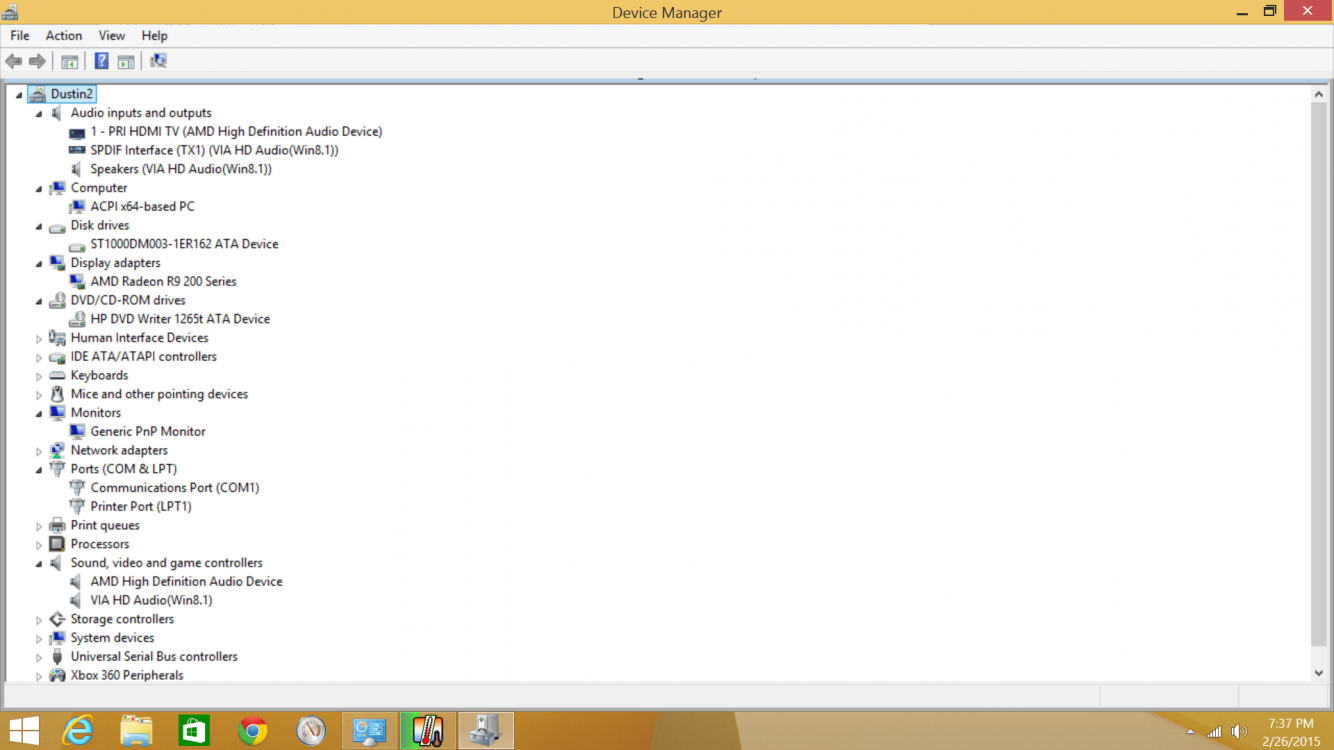Click the DVD/CD-ROM drives category icon
The image size is (1334, 750).
point(57,300)
